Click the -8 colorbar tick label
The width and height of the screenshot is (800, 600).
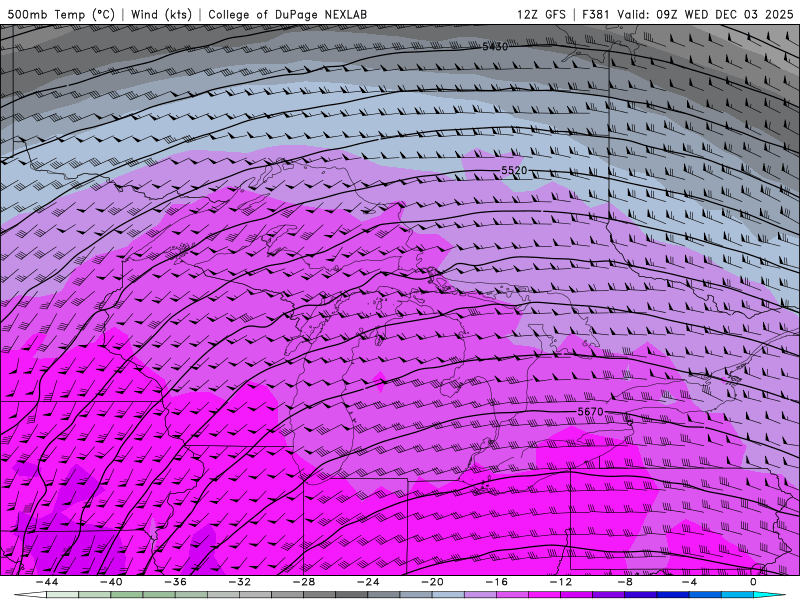626,582
